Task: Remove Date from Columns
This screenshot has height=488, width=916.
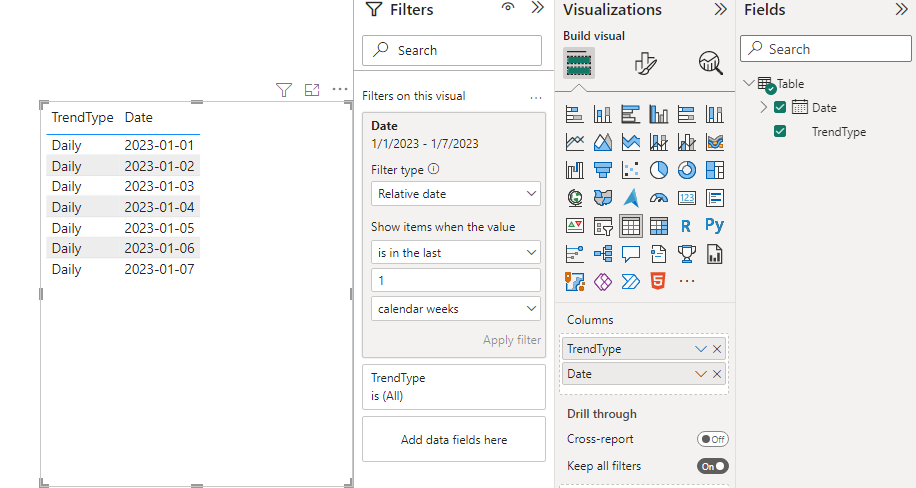Action: coord(717,374)
